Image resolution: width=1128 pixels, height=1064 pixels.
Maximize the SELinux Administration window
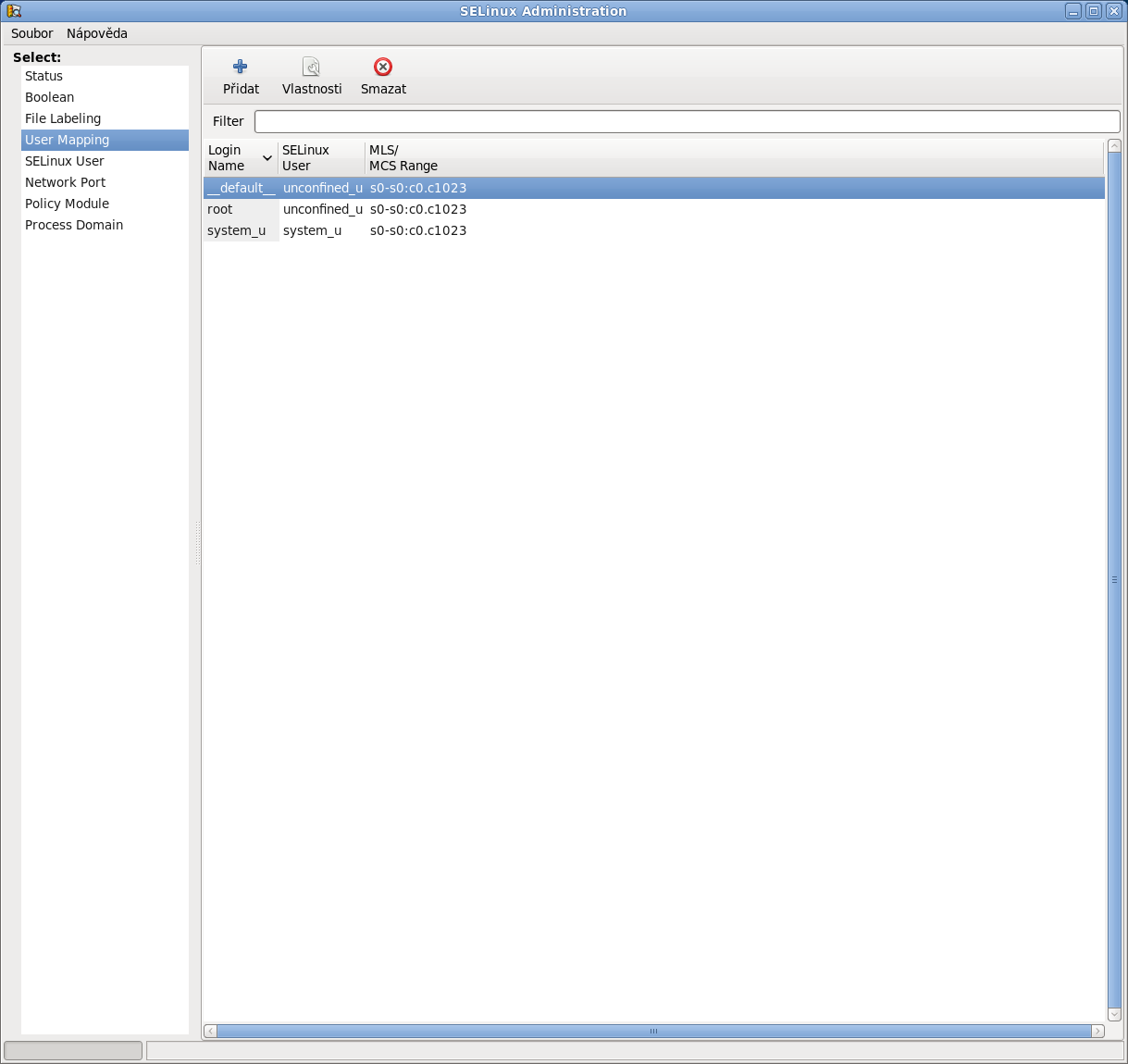(1094, 11)
